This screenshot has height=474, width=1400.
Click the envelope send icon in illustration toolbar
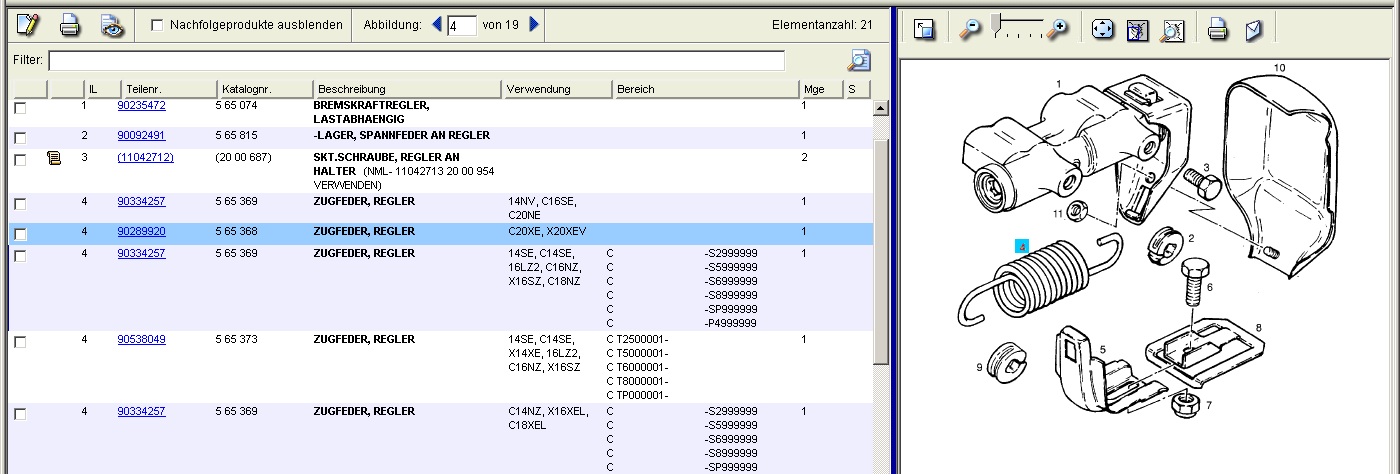(x=1253, y=29)
